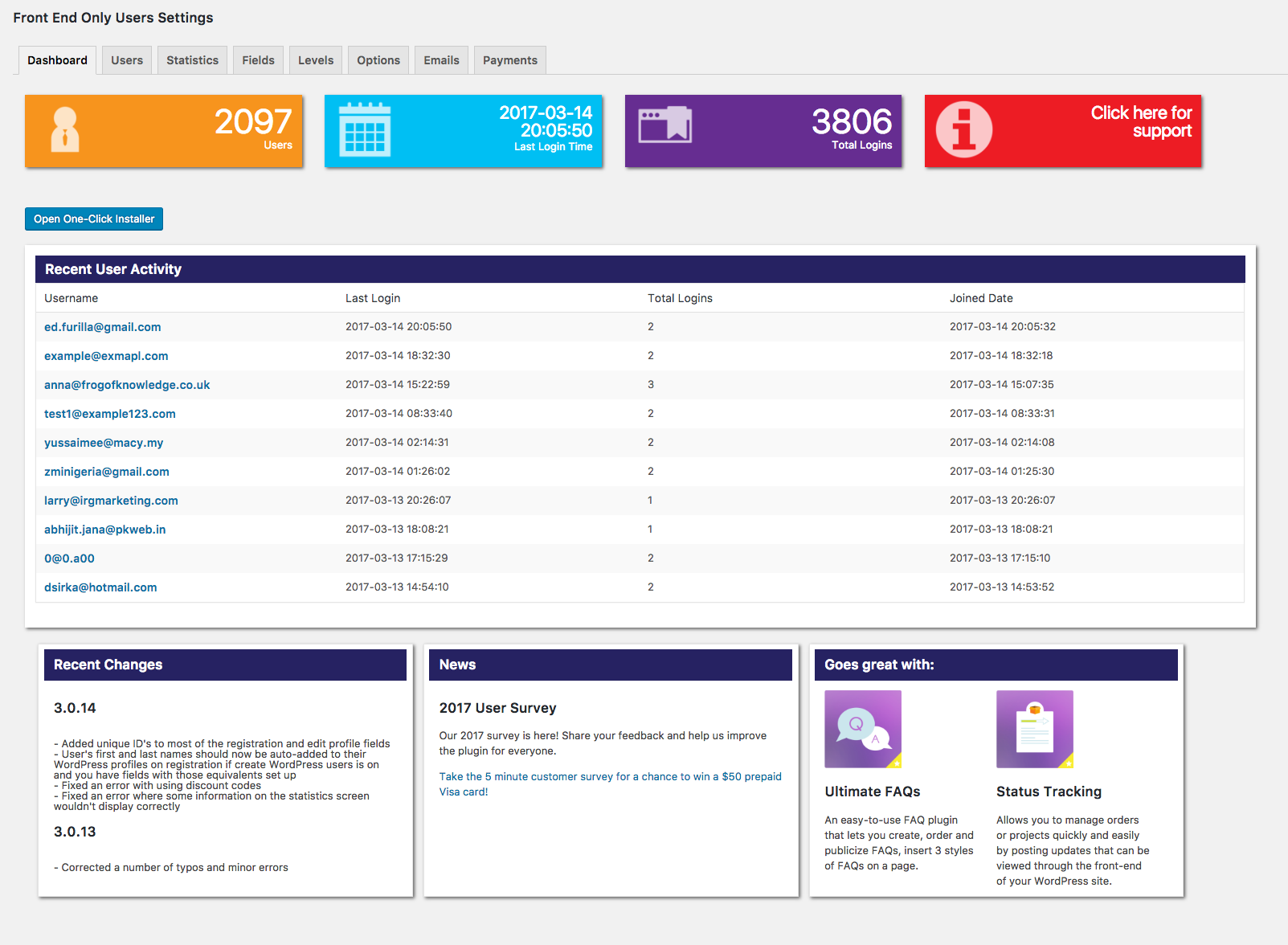Switch to the Users tab
The width and height of the screenshot is (1288, 945).
point(126,59)
